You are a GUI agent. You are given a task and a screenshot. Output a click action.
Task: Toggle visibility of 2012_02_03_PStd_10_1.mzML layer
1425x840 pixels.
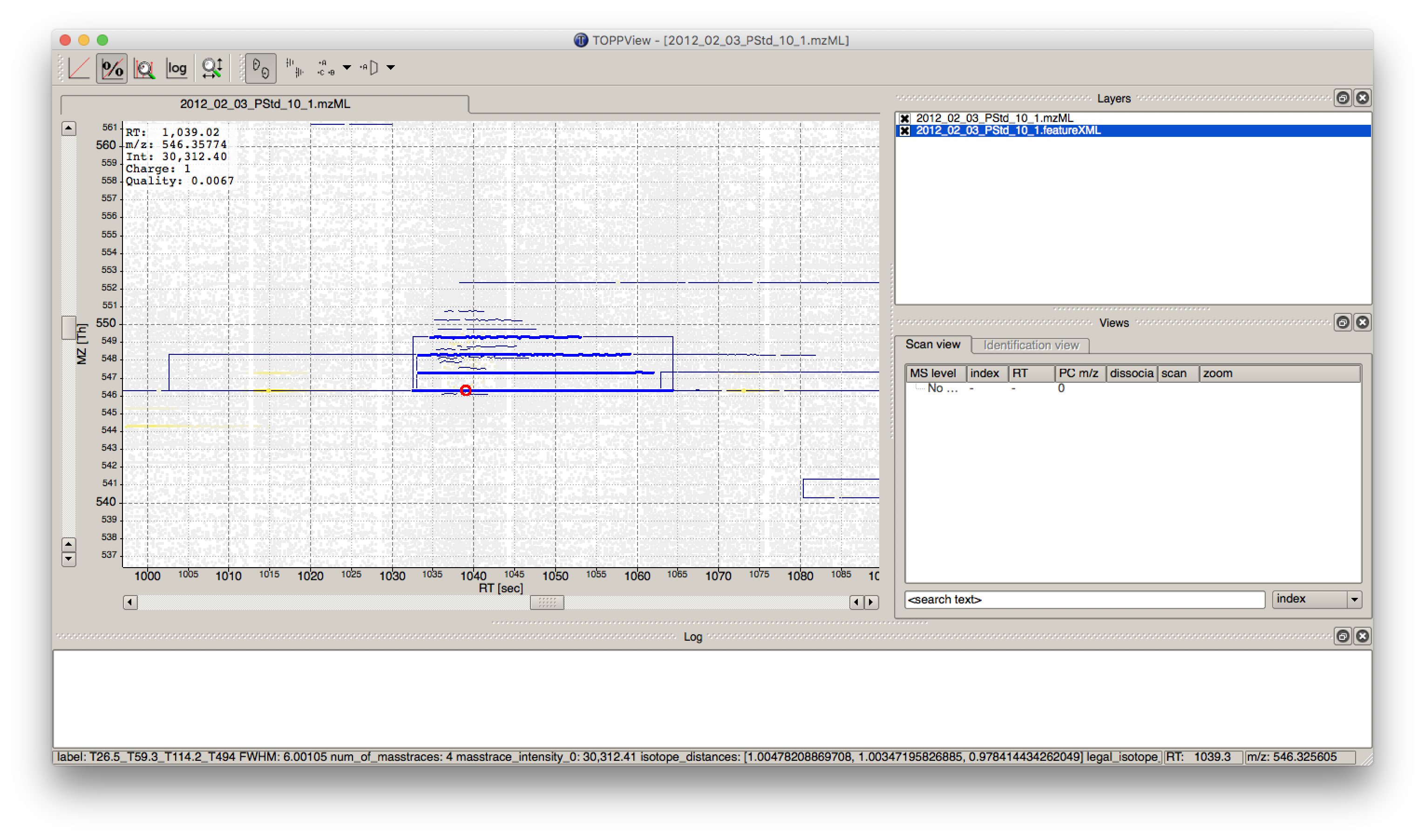pos(905,118)
